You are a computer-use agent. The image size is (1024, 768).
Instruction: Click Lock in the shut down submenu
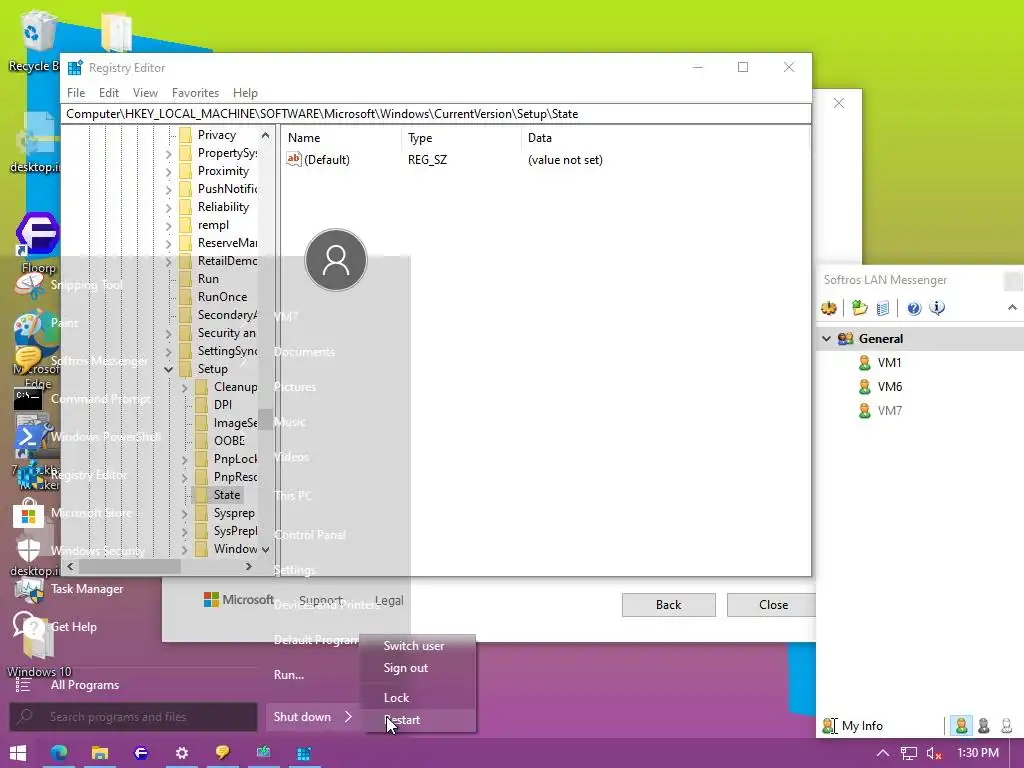[x=418, y=697]
